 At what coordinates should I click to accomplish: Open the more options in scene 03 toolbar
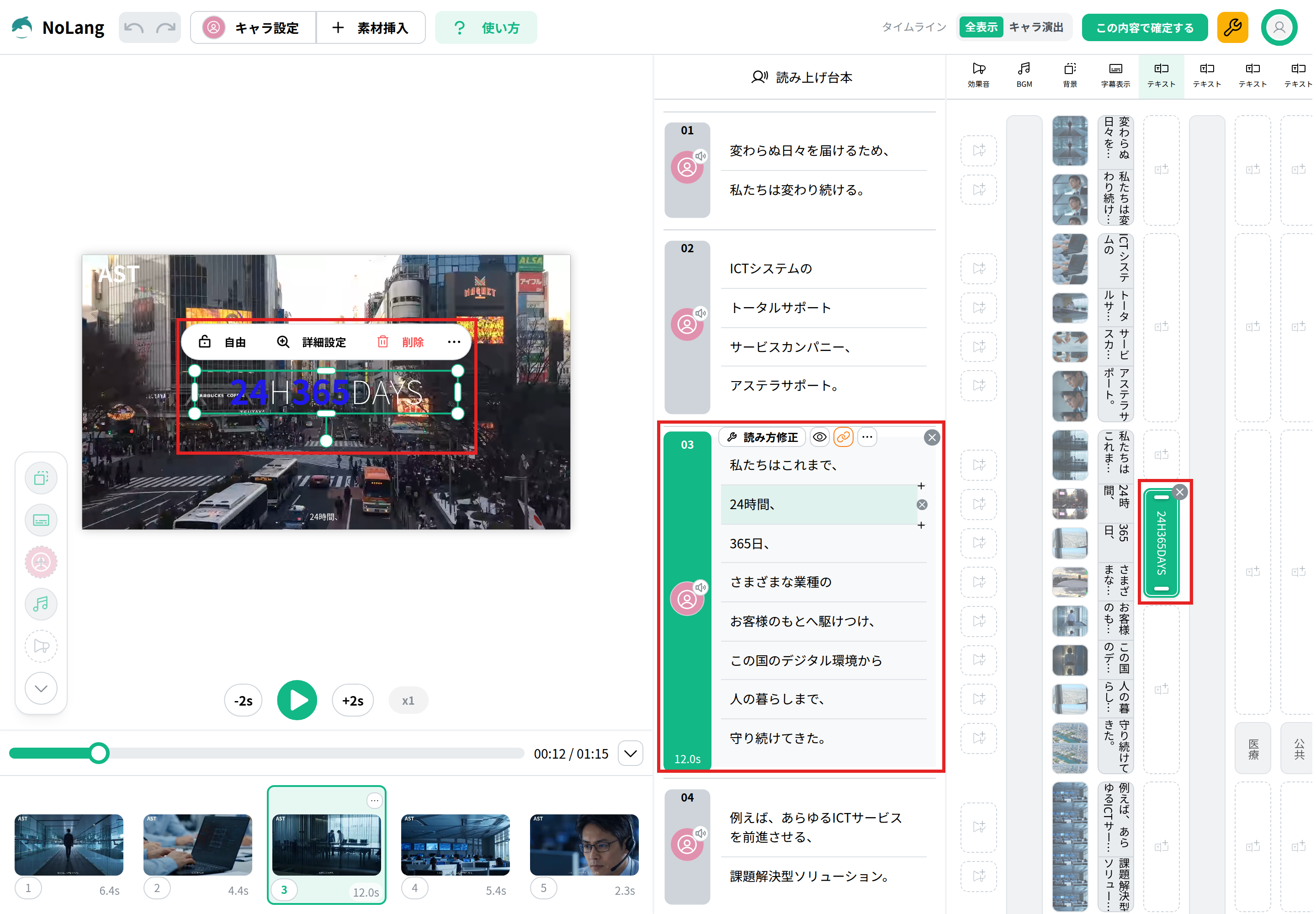(x=867, y=437)
